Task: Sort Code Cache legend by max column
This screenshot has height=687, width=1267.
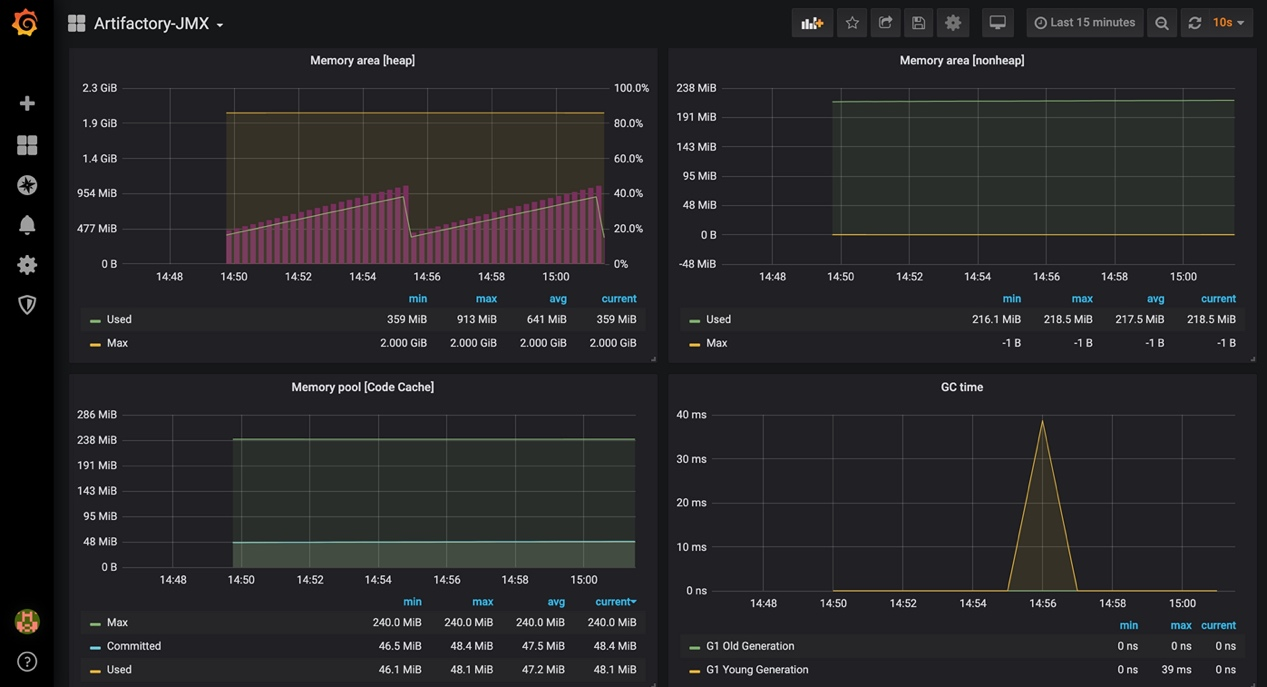Action: [x=483, y=602]
